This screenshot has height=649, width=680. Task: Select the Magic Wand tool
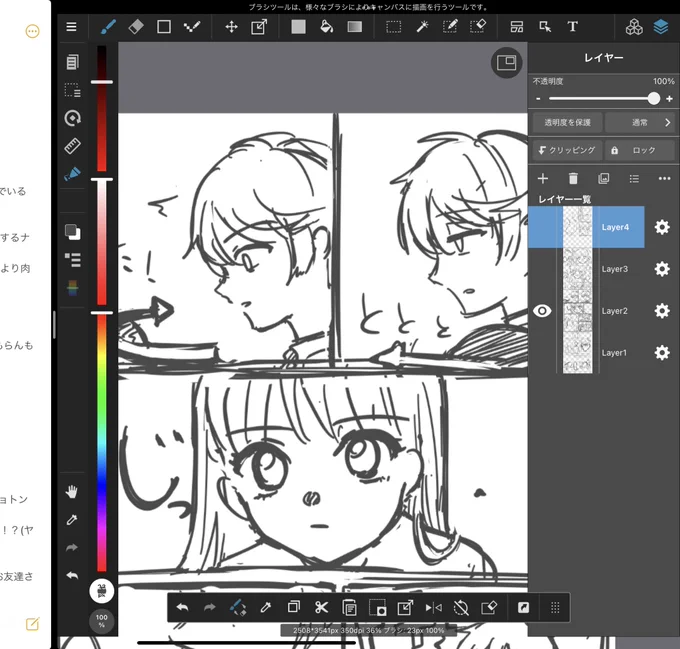[422, 27]
